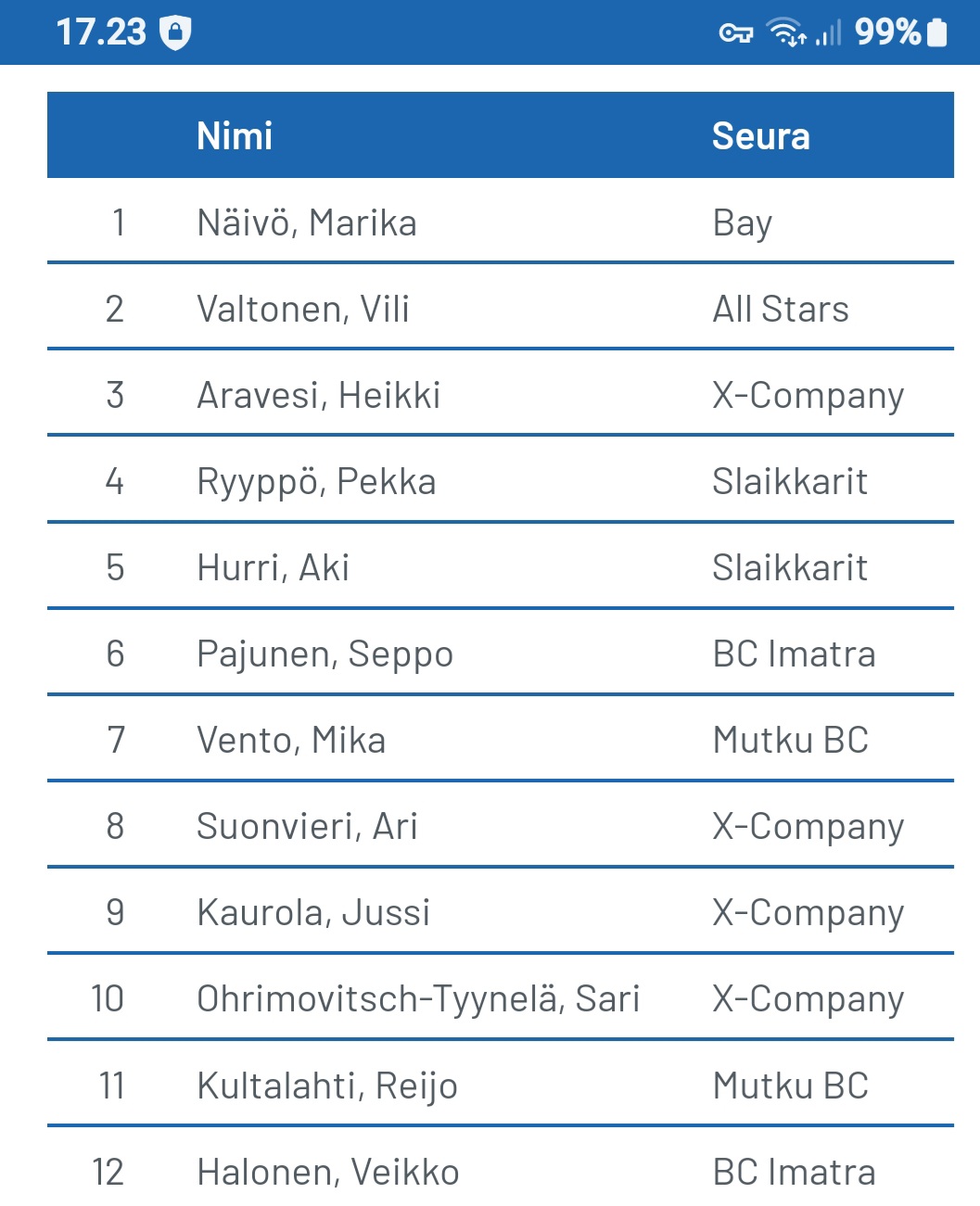Open Pajunen, Seppo player row
Viewport: 980px width, 1206px height.
[325, 654]
